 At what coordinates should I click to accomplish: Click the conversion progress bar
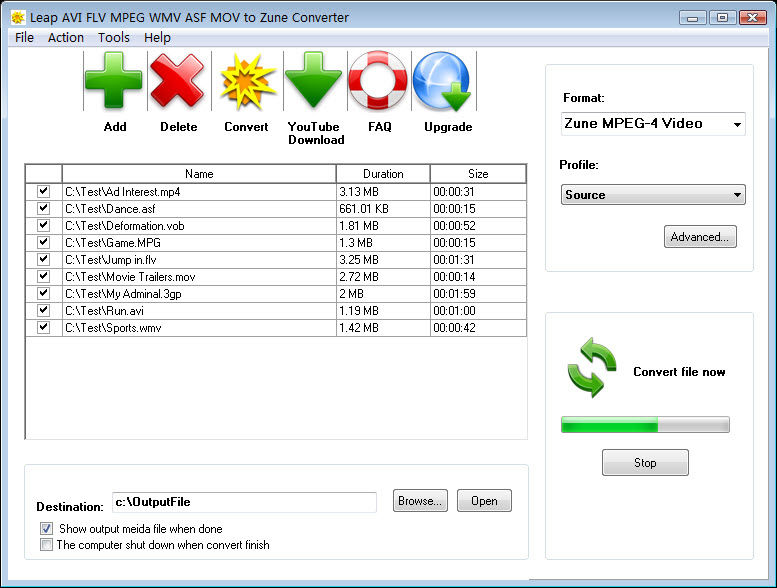coord(645,425)
